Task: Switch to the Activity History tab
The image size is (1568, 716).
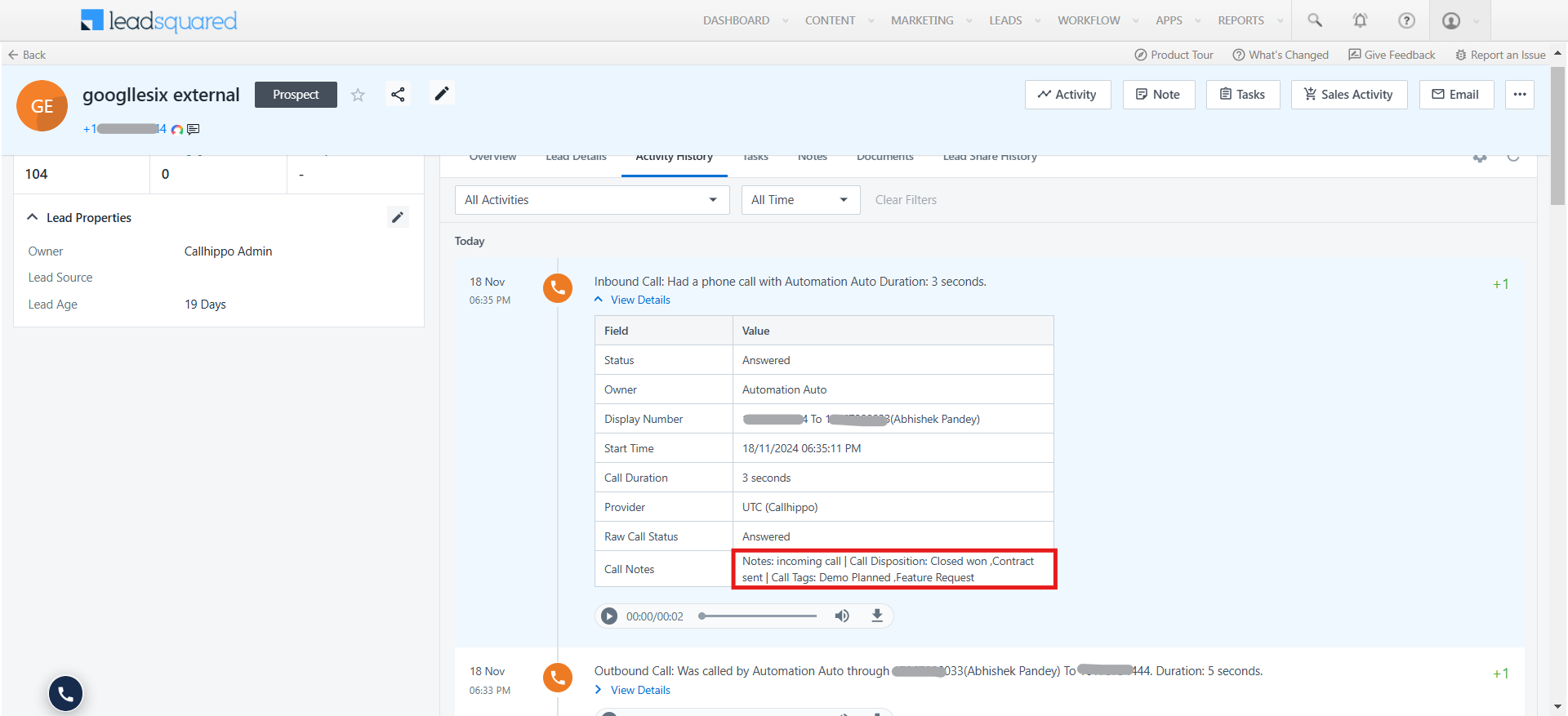Action: [675, 158]
